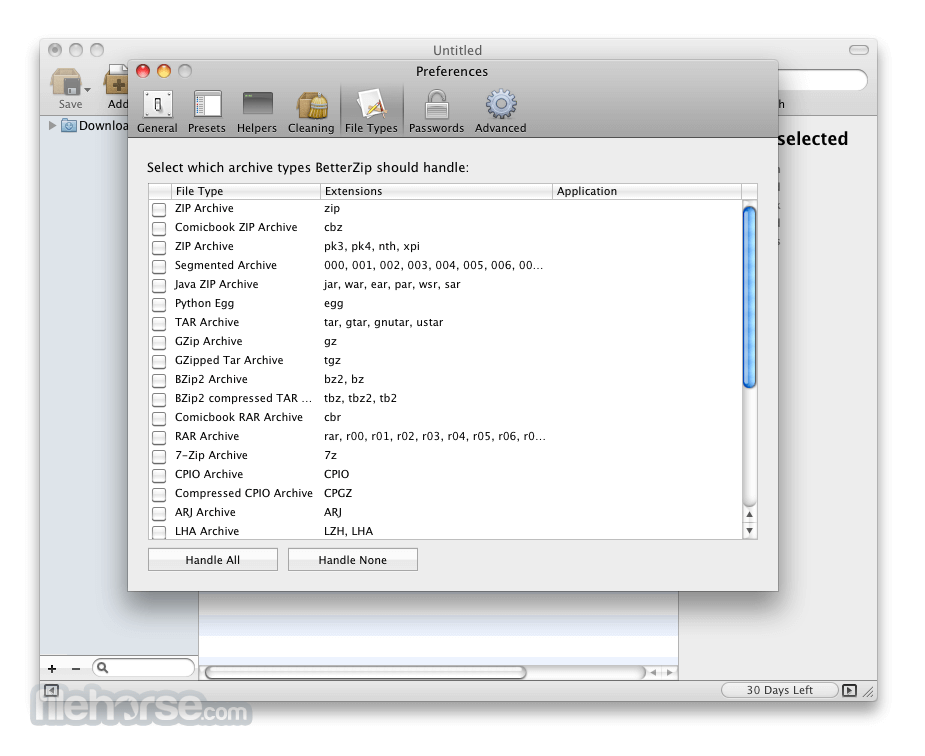Viewport: 925px width, 756px height.
Task: Click the Save icon in the Untitled window
Action: 66,82
